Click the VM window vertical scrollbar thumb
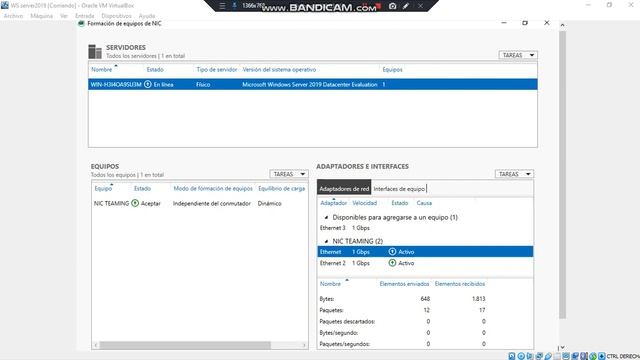The width and height of the screenshot is (640, 360). [562, 174]
